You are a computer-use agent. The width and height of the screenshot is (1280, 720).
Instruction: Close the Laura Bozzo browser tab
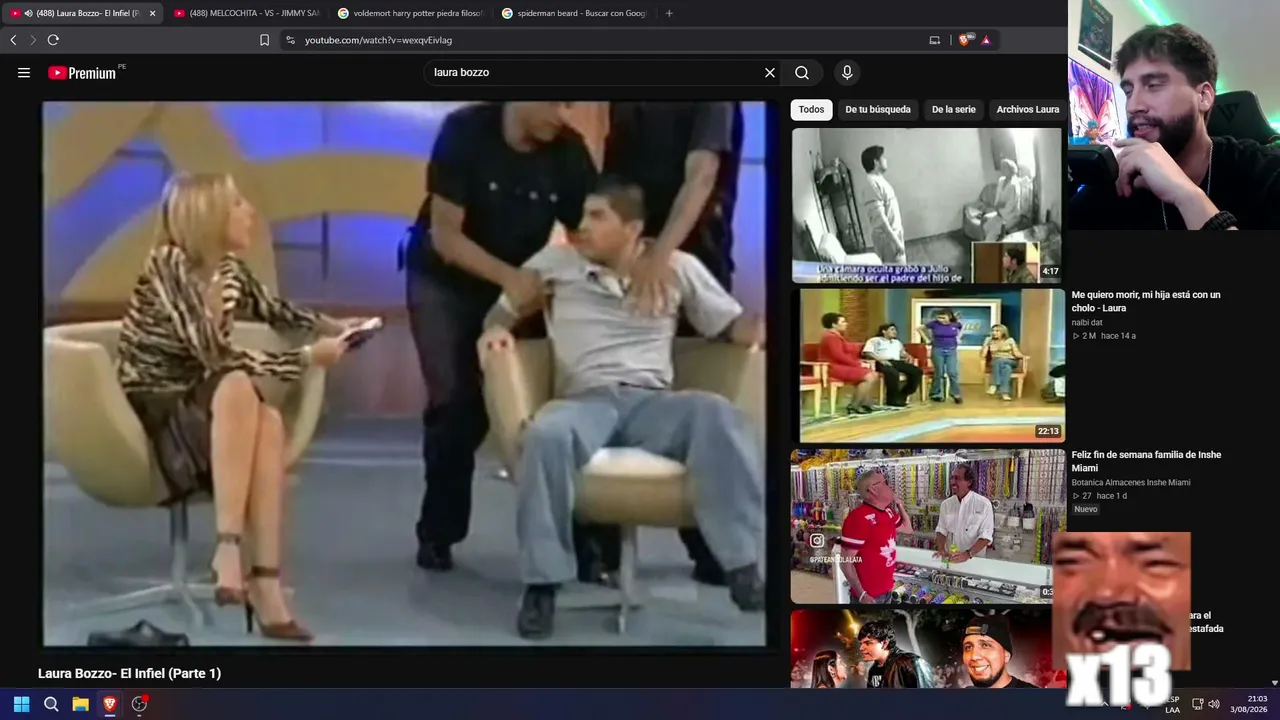[x=151, y=13]
